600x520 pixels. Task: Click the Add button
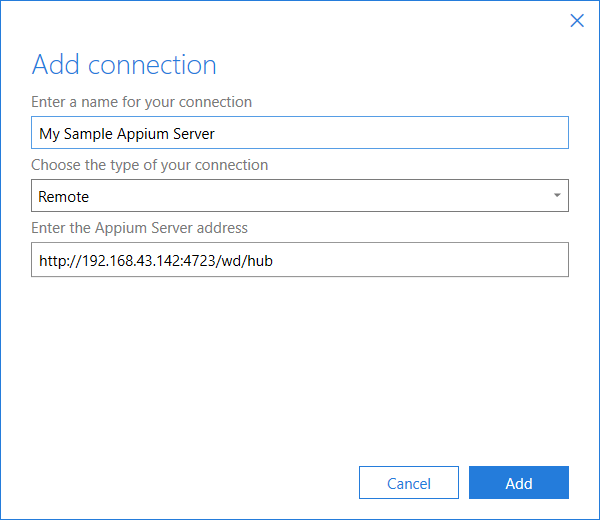pos(519,483)
